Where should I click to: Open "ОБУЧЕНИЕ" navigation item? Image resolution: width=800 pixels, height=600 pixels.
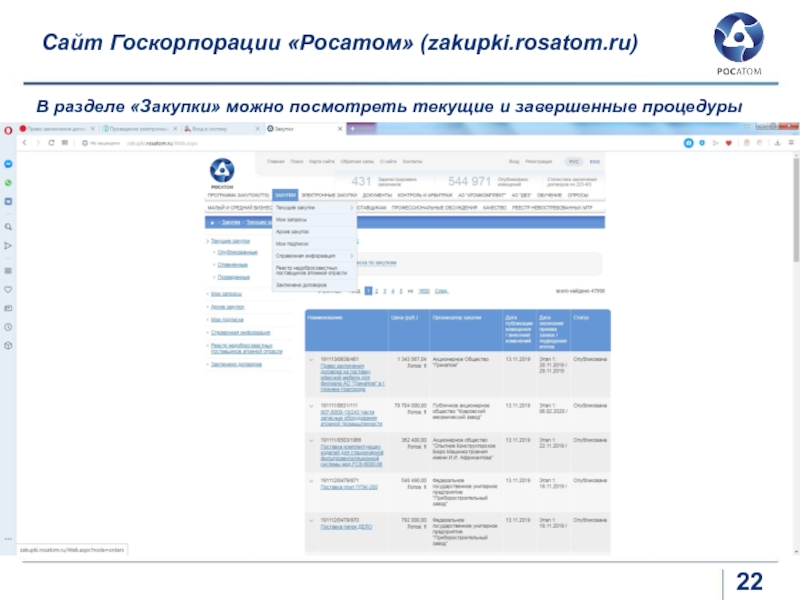(x=549, y=195)
